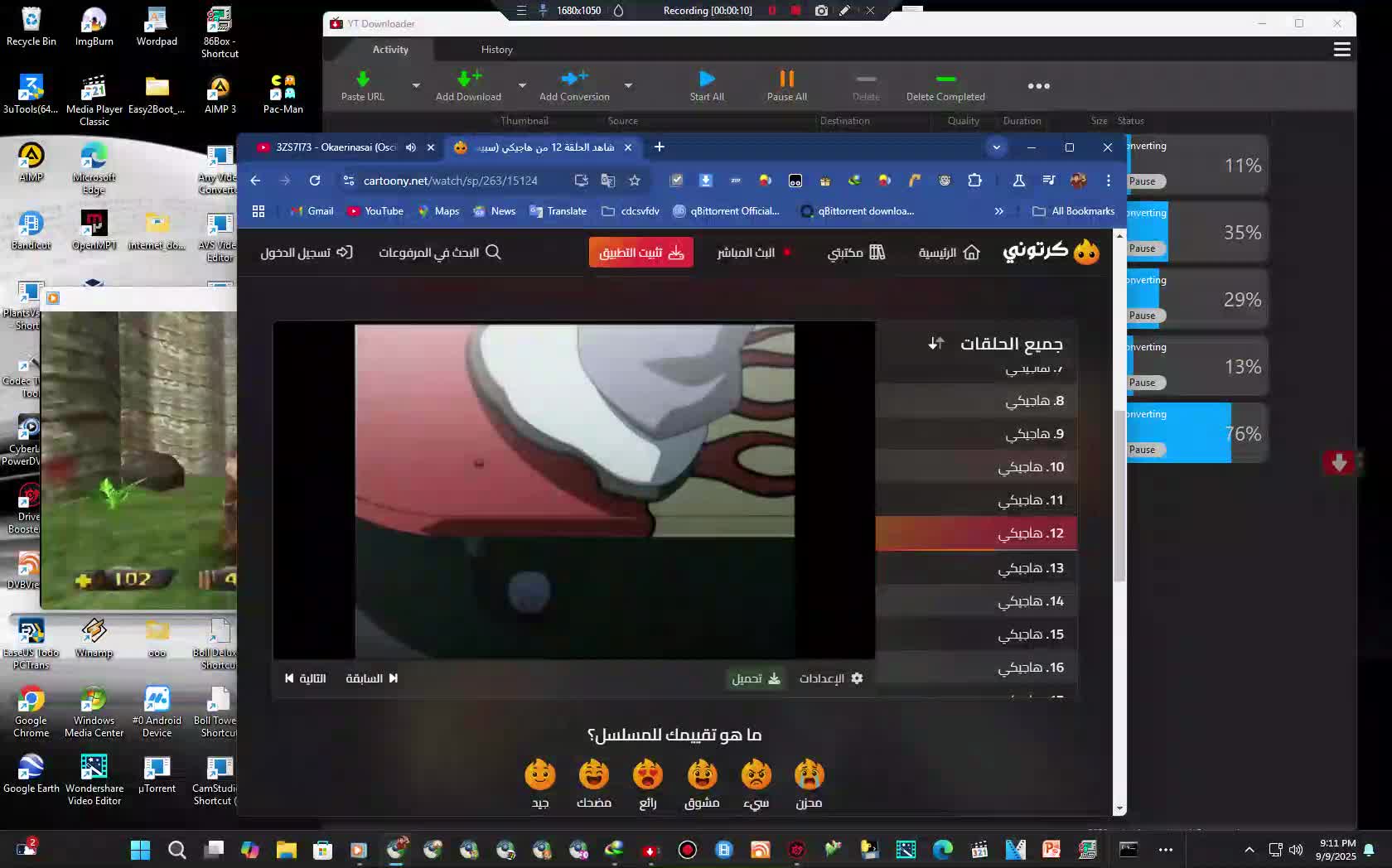The image size is (1392, 868).
Task: Reload the cartoony.net page
Action: (315, 181)
